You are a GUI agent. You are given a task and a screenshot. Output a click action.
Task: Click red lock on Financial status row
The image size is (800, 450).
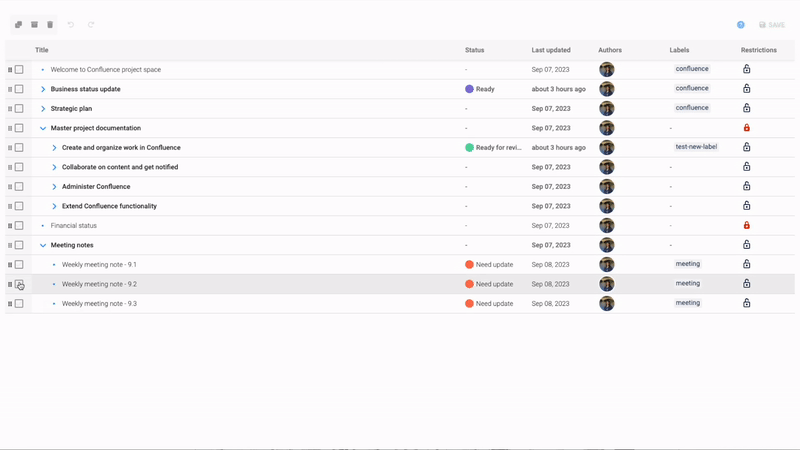tap(746, 226)
